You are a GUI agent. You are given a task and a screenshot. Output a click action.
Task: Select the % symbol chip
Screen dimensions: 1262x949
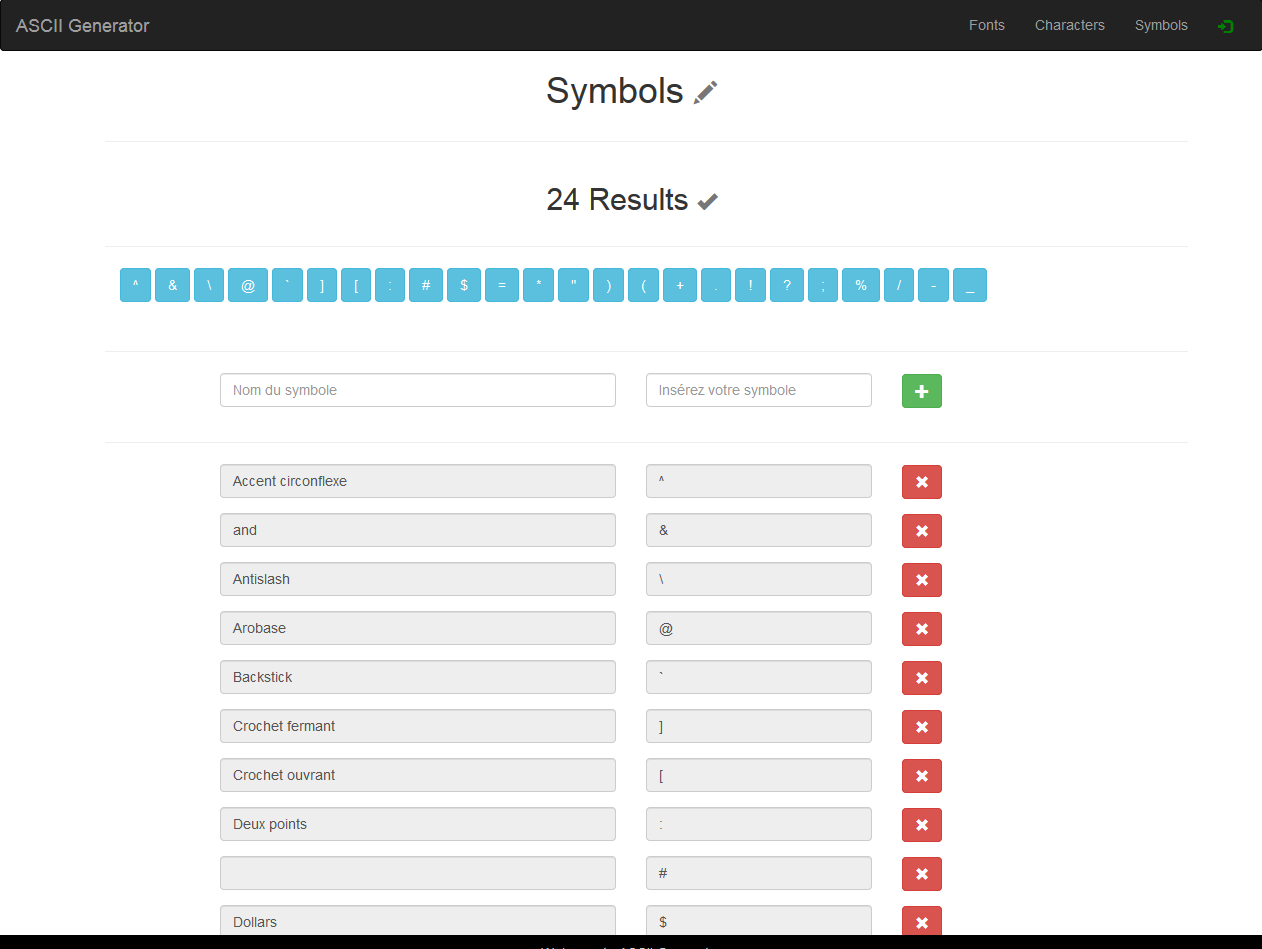[x=861, y=285]
